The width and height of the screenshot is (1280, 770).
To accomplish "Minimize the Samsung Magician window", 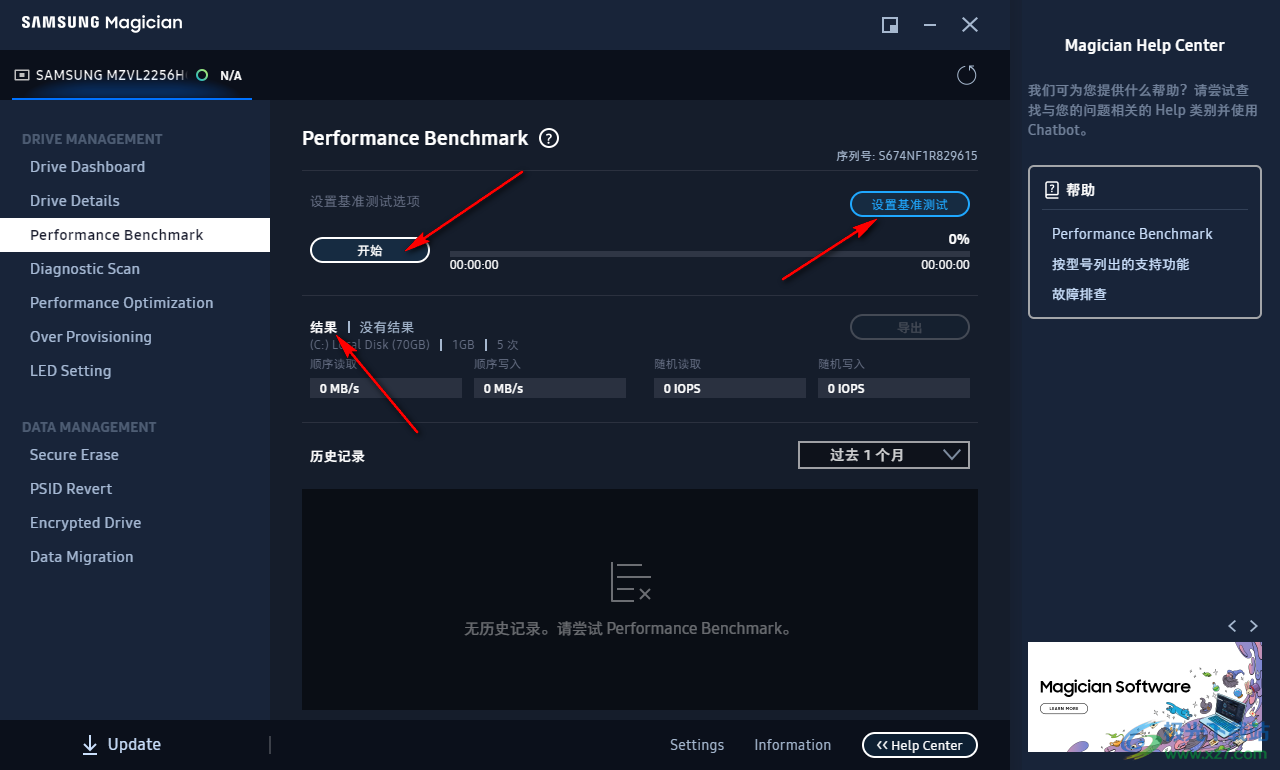I will 930,25.
